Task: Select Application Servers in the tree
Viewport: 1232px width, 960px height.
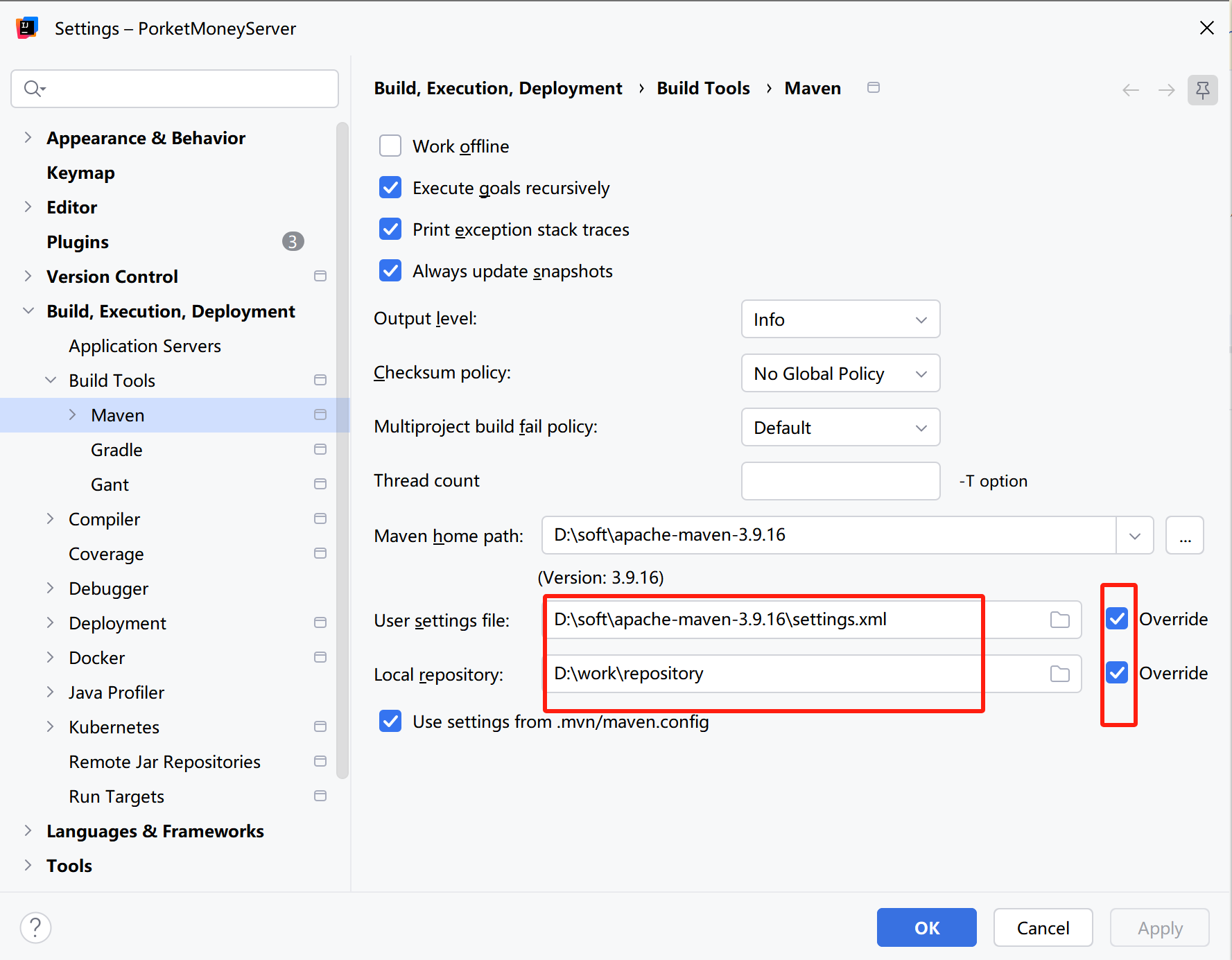Action: click(145, 346)
